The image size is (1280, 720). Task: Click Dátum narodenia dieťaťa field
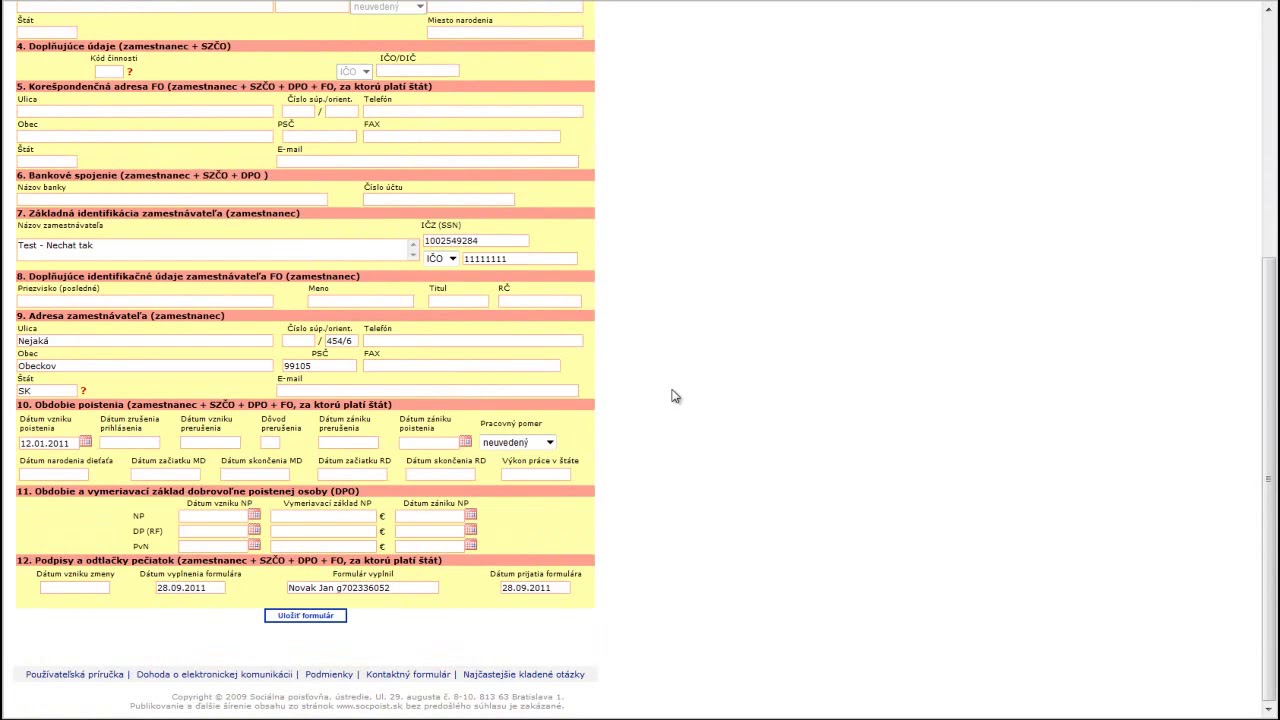tap(54, 474)
